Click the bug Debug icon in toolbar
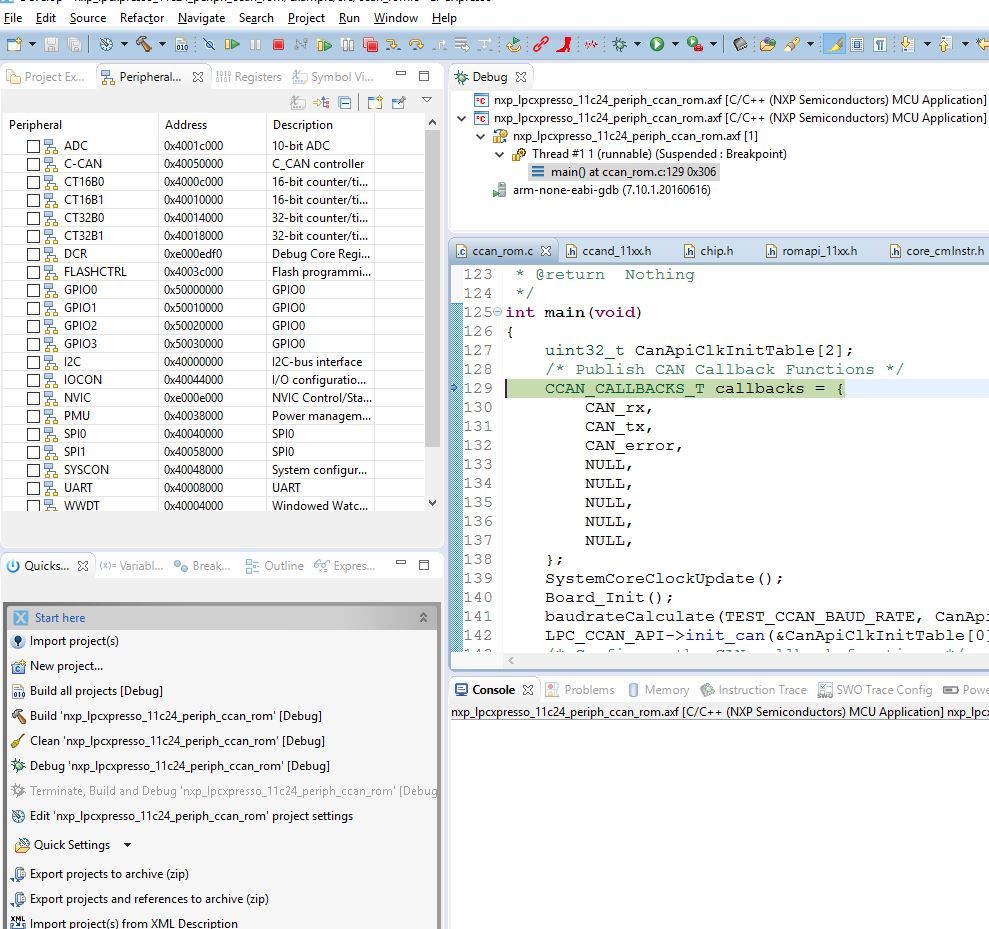The image size is (989, 929). click(620, 44)
